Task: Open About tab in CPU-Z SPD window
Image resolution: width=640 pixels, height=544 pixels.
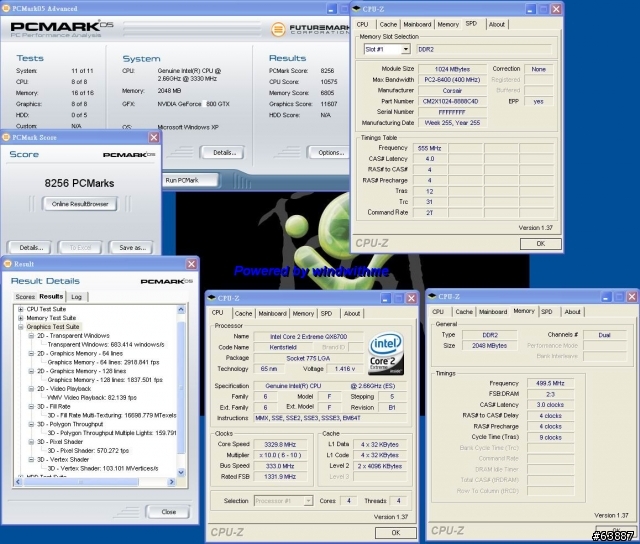Action: 497,24
